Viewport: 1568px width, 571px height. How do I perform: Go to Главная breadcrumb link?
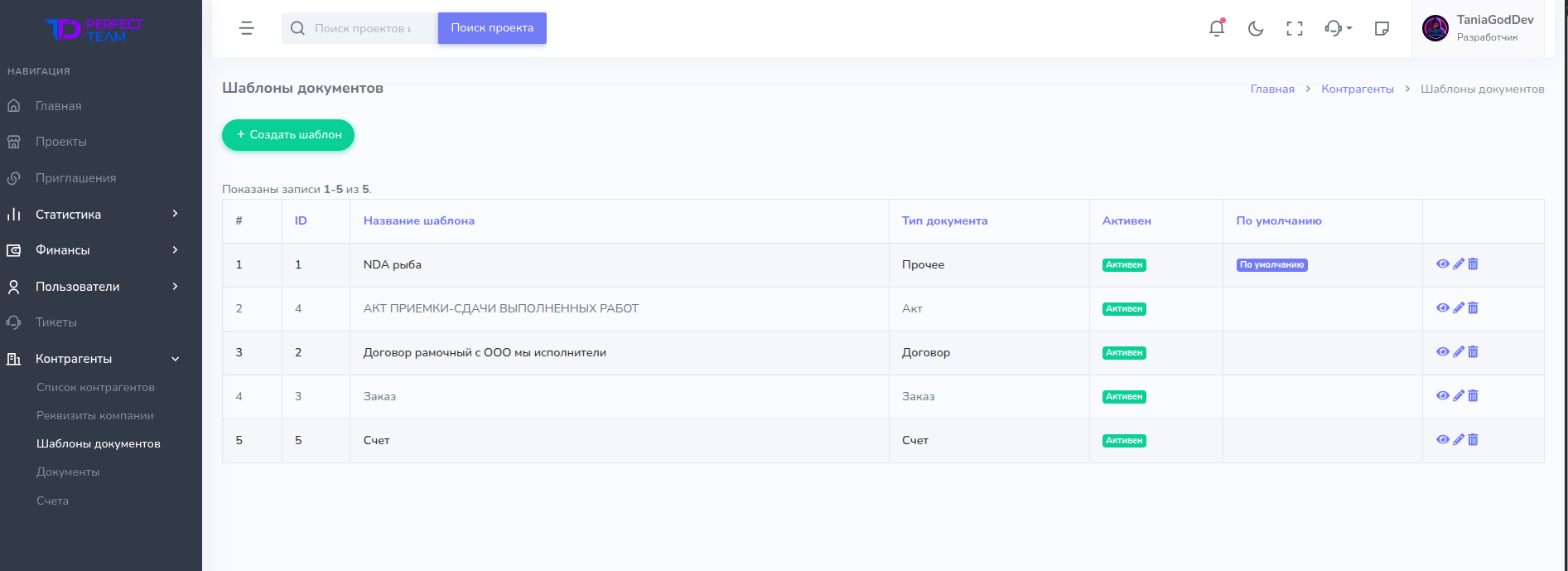1272,89
